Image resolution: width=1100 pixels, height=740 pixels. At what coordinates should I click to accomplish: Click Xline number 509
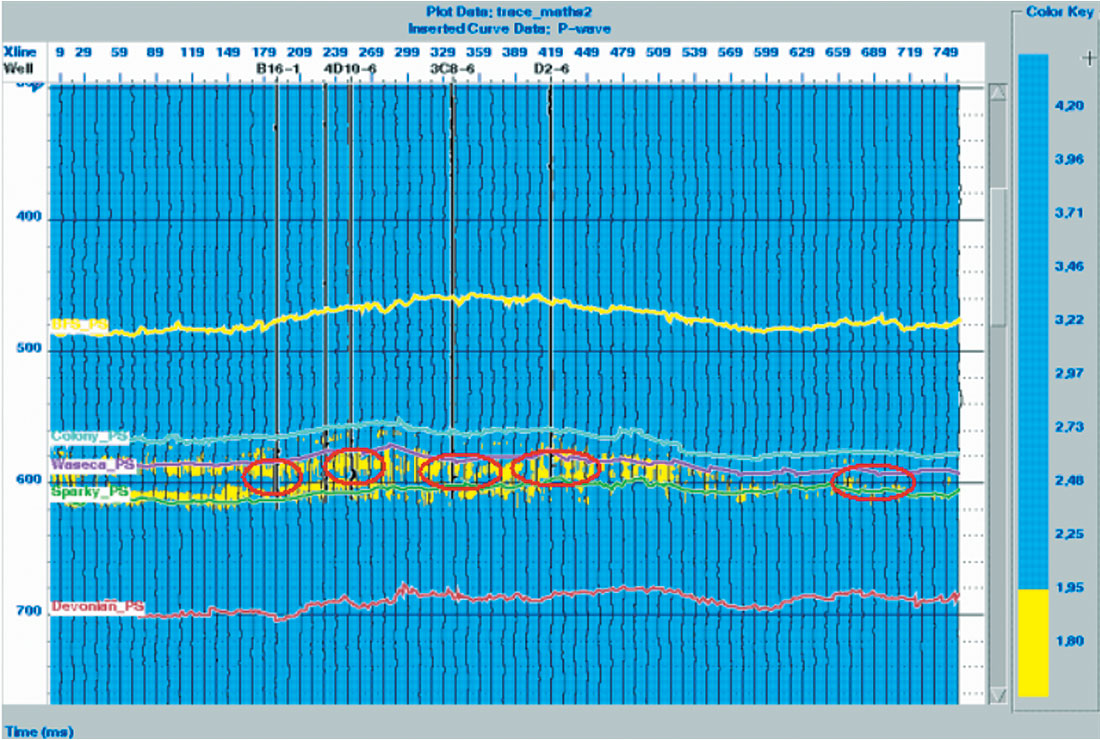click(658, 52)
